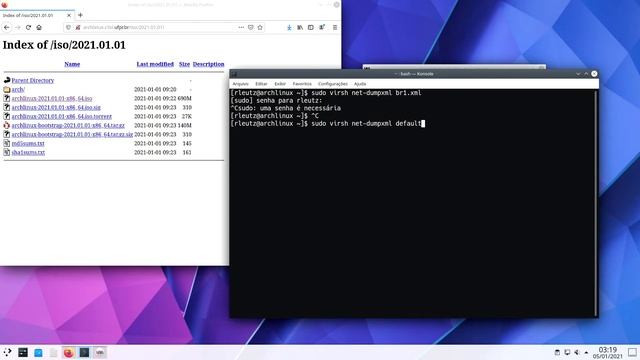Reload the Index of /iso page
The image size is (640, 360).
pos(28,27)
